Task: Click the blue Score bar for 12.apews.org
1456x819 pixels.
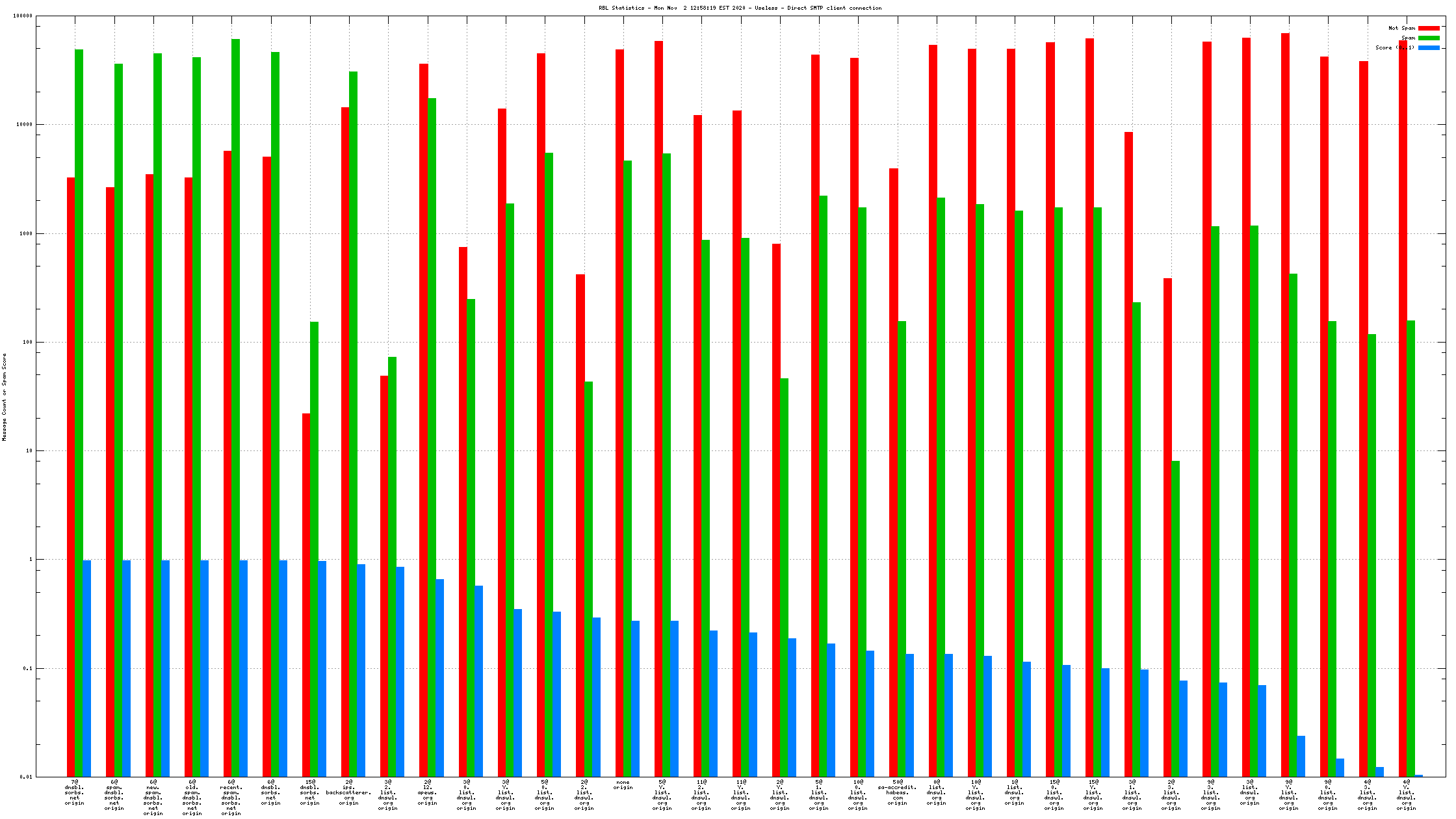Action: (439, 676)
